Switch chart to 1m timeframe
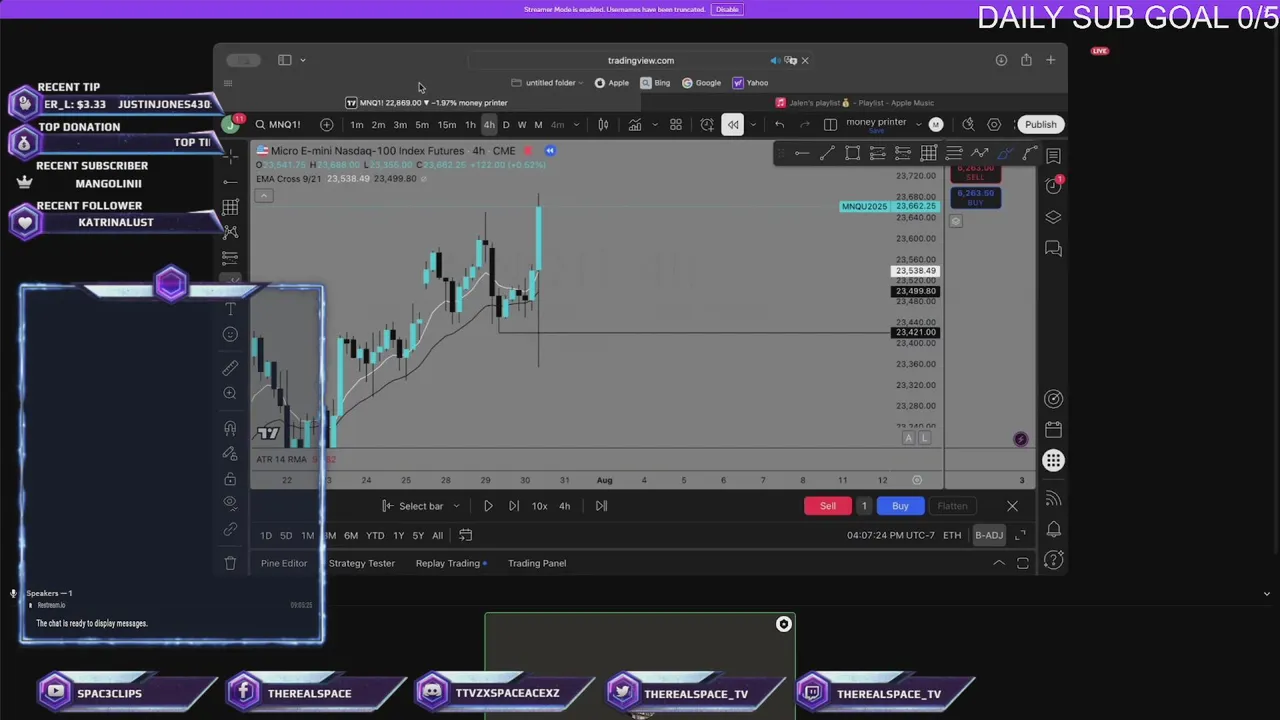Viewport: 1280px width, 720px height. pyautogui.click(x=356, y=125)
